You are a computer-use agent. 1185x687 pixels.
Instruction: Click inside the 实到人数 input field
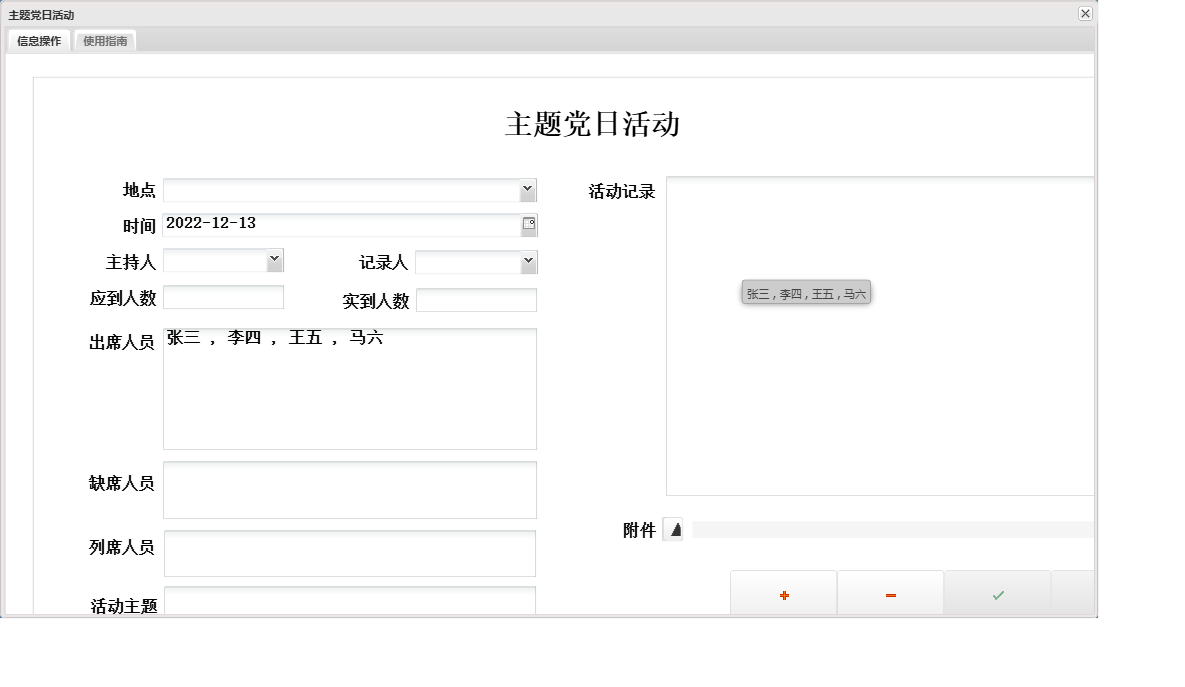(477, 299)
